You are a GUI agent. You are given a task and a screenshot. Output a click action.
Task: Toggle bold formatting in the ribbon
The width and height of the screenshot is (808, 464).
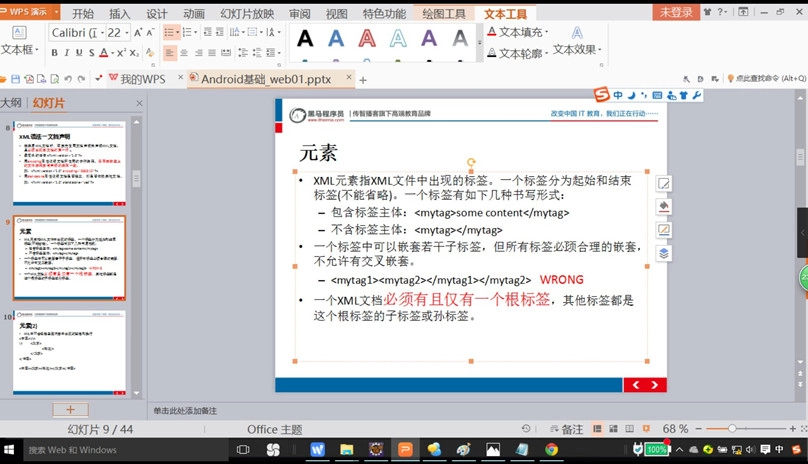(x=55, y=53)
